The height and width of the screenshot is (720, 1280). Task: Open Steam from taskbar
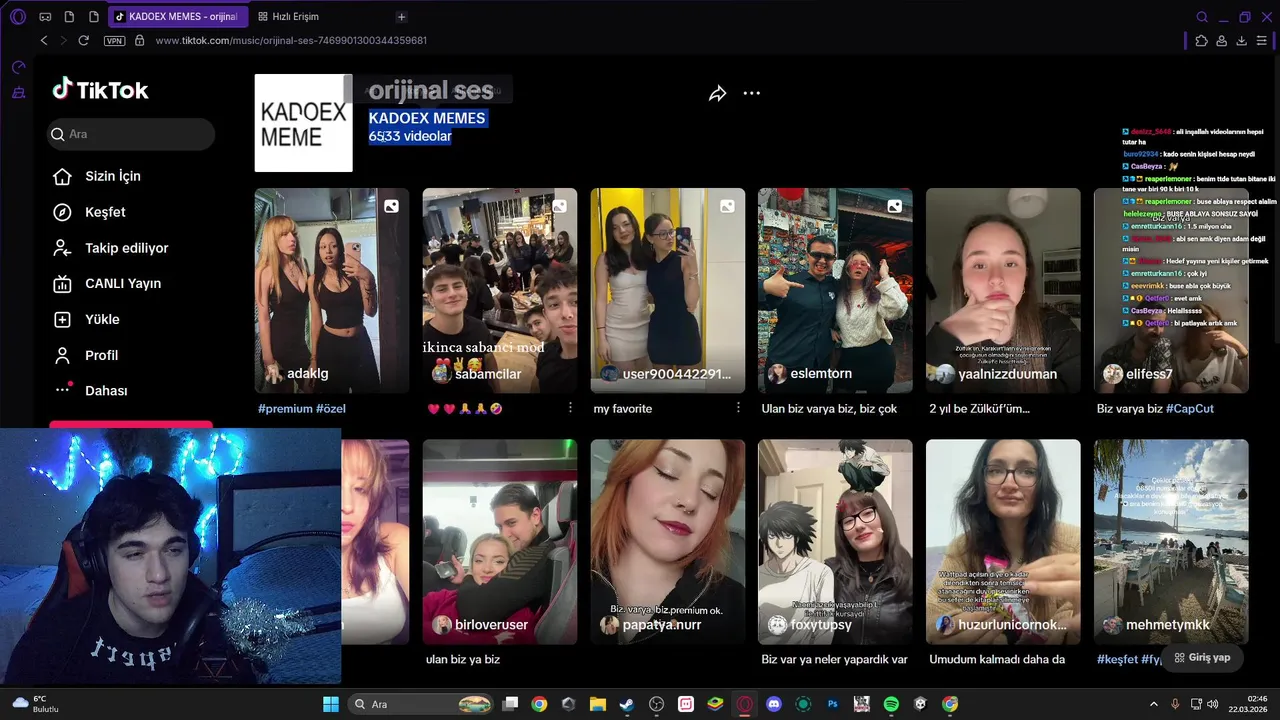[x=626, y=704]
